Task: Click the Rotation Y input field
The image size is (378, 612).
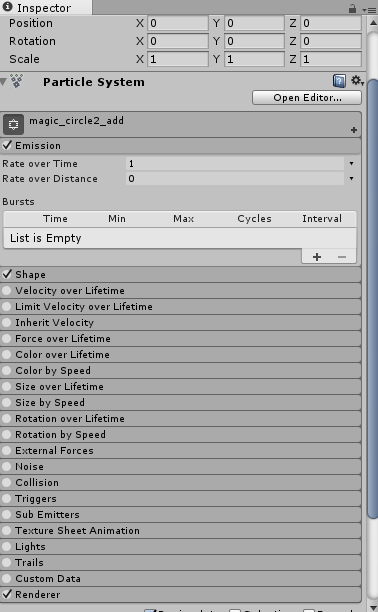Action: point(254,41)
